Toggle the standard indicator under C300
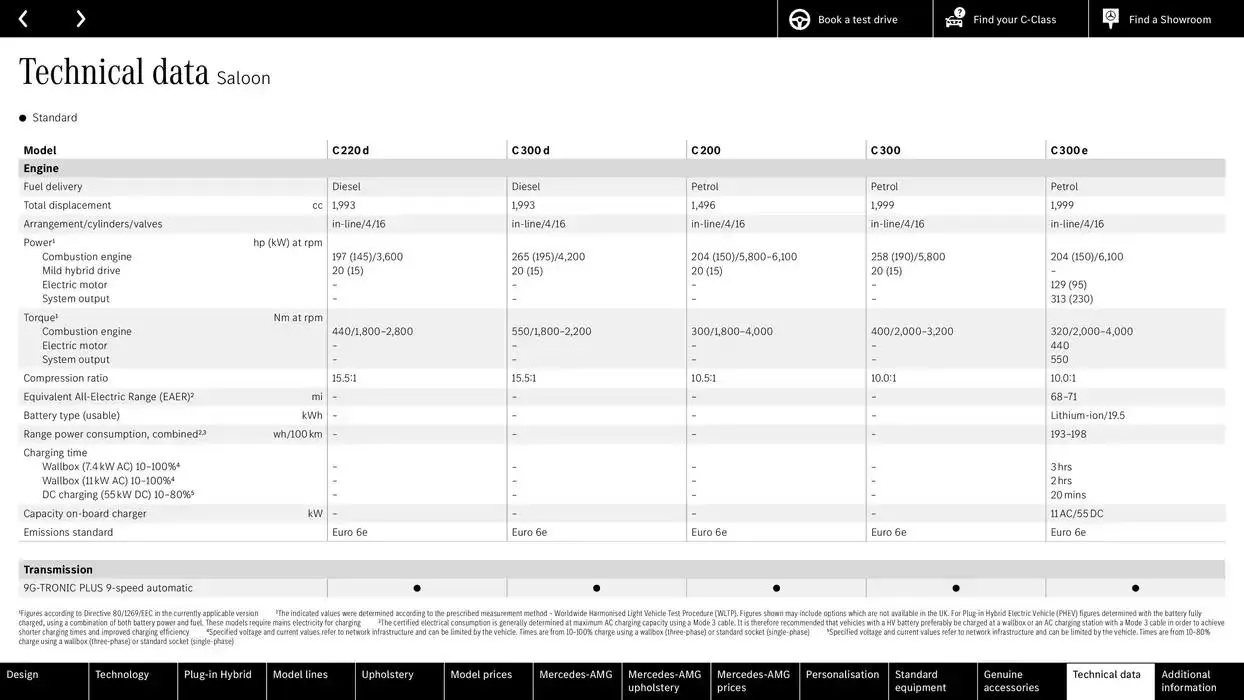Screen dimensions: 1244x700 point(955,587)
